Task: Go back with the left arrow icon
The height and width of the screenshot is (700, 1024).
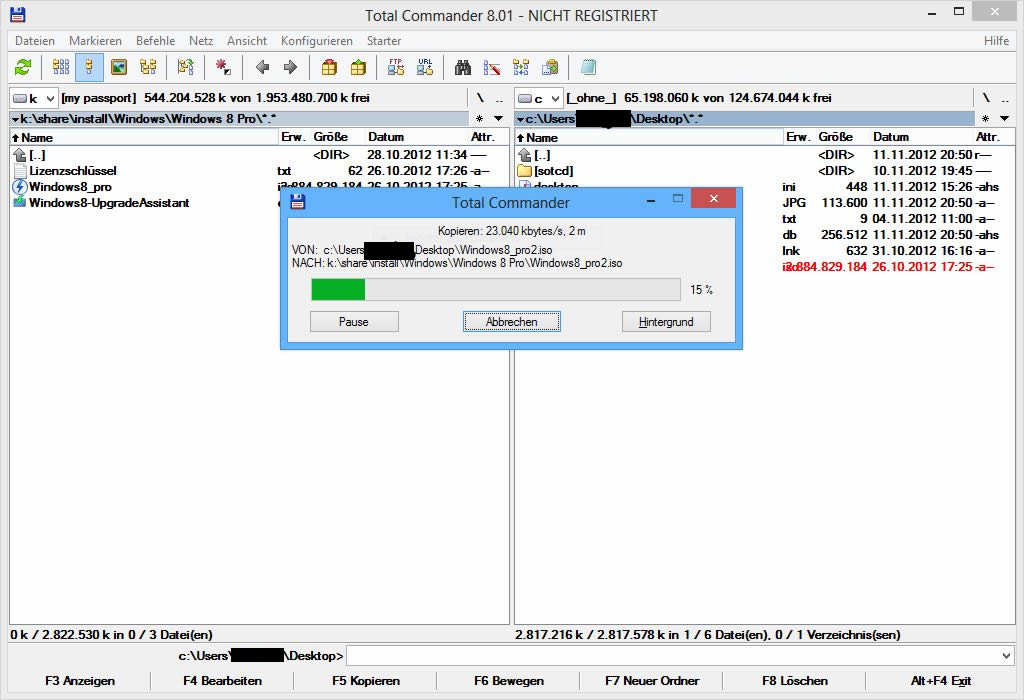Action: (x=263, y=67)
